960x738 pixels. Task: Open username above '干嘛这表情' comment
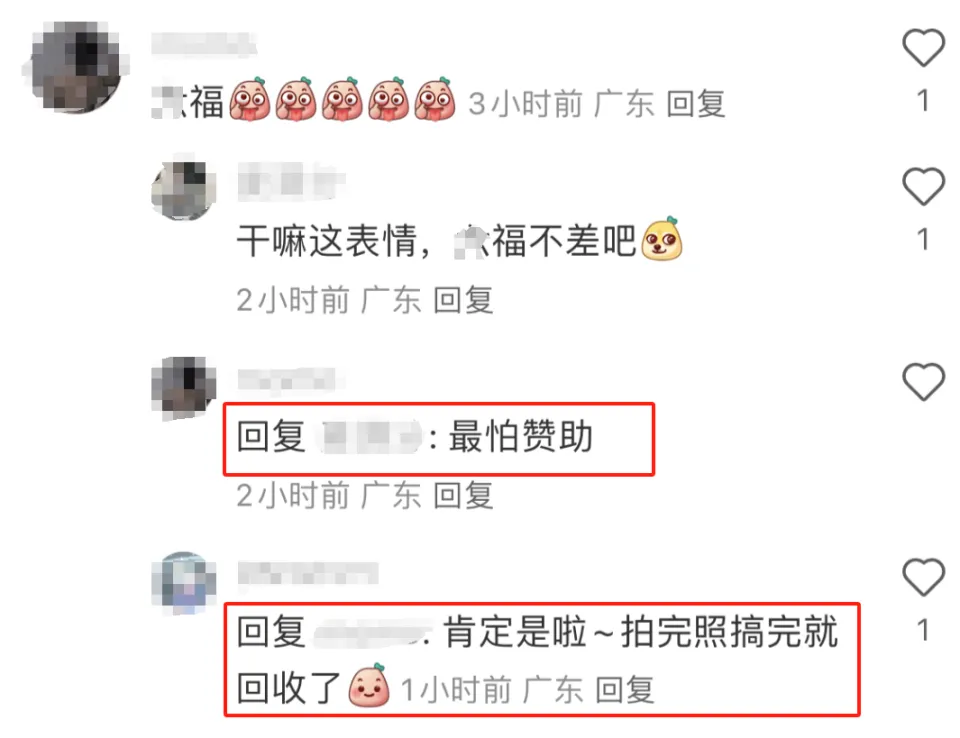[291, 182]
